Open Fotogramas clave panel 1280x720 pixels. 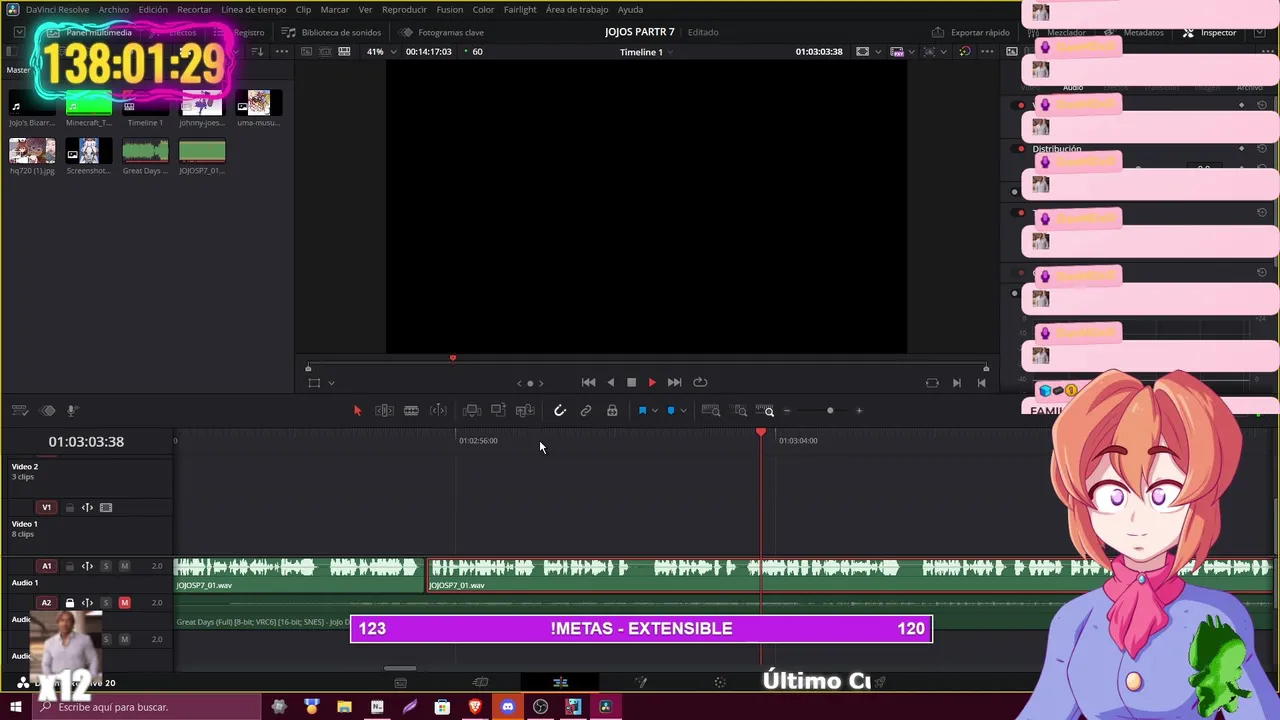(x=442, y=32)
